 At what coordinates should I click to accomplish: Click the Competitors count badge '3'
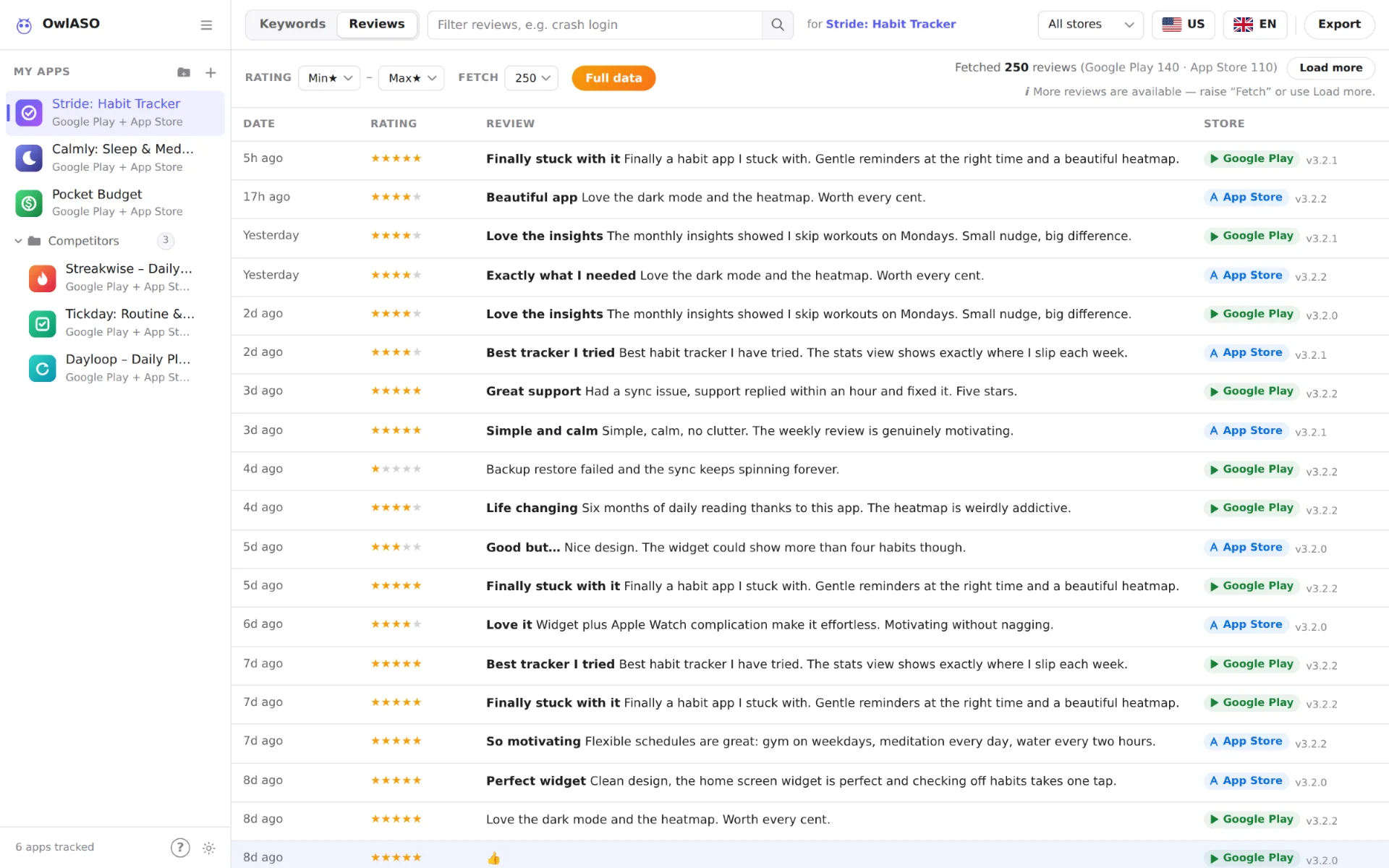click(166, 241)
